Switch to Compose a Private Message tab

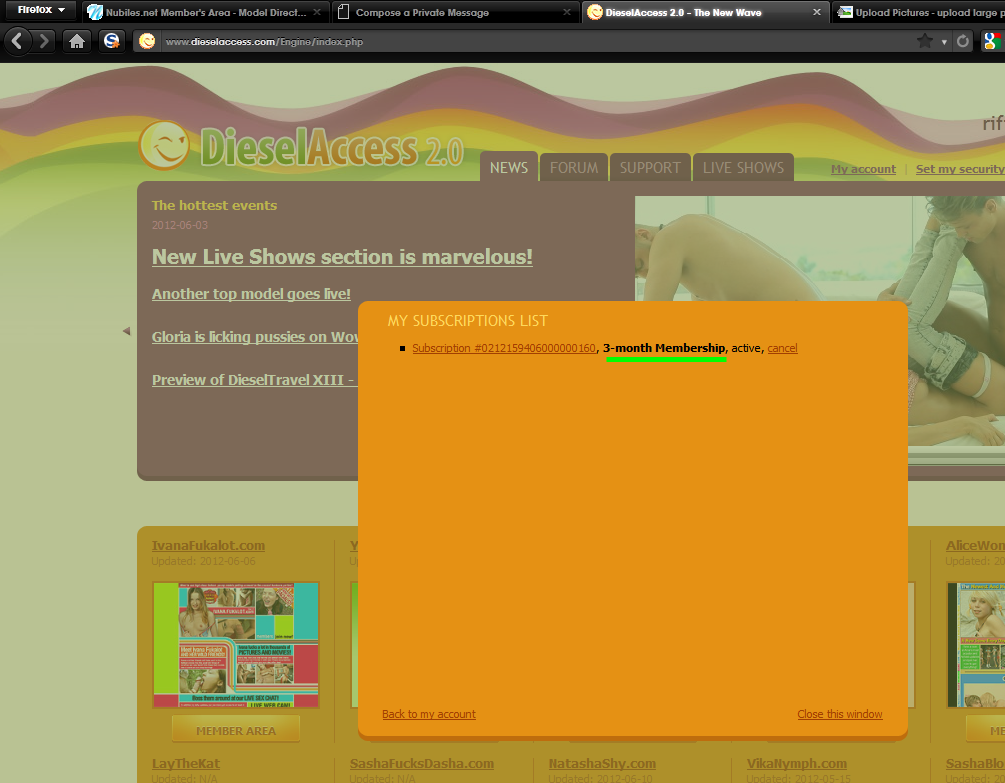click(x=454, y=12)
